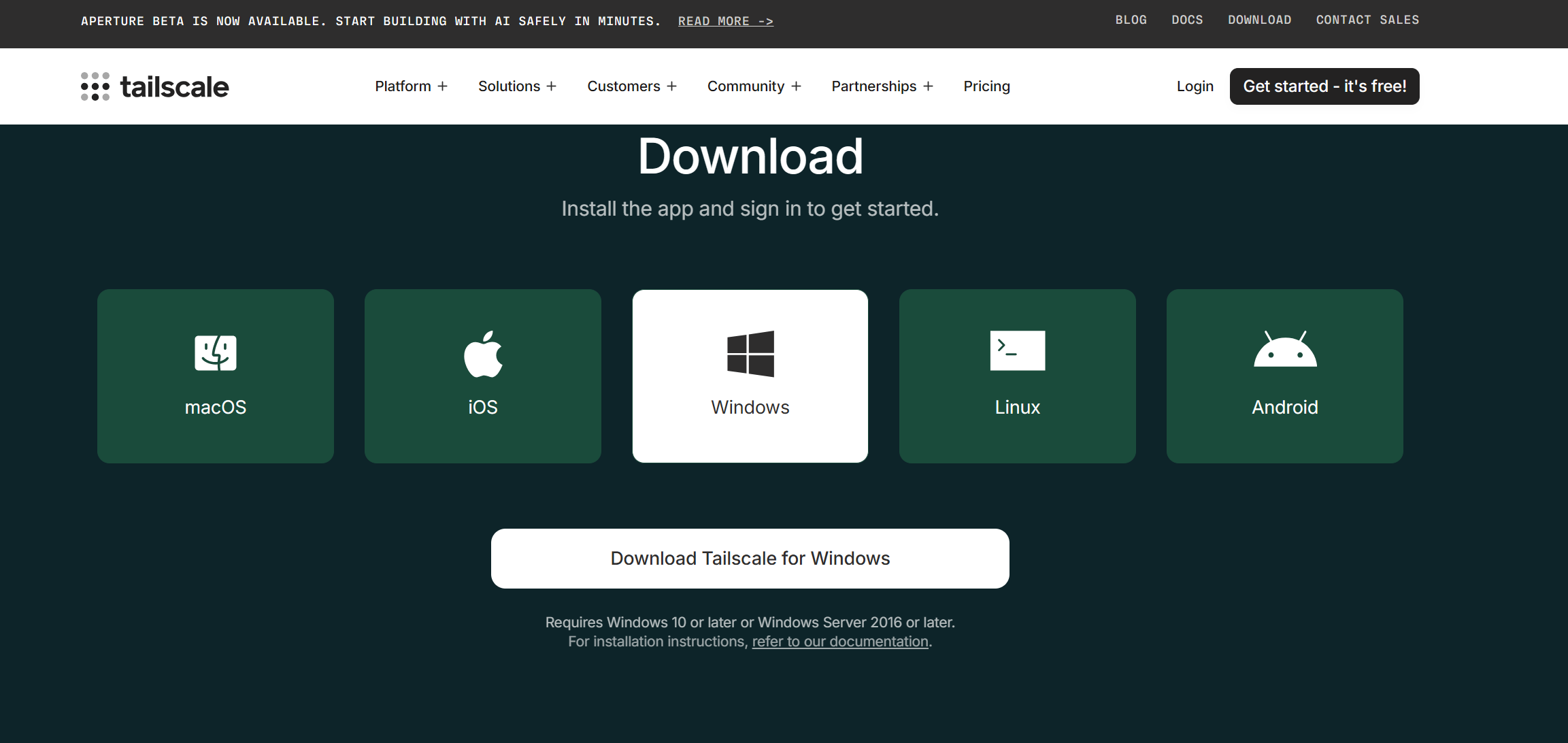Open the Pricing page
Viewport: 1568px width, 743px height.
tap(986, 86)
